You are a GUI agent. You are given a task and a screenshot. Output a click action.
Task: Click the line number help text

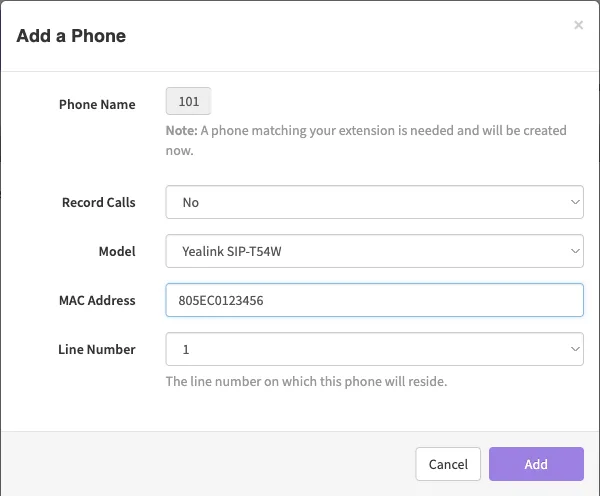tap(306, 382)
